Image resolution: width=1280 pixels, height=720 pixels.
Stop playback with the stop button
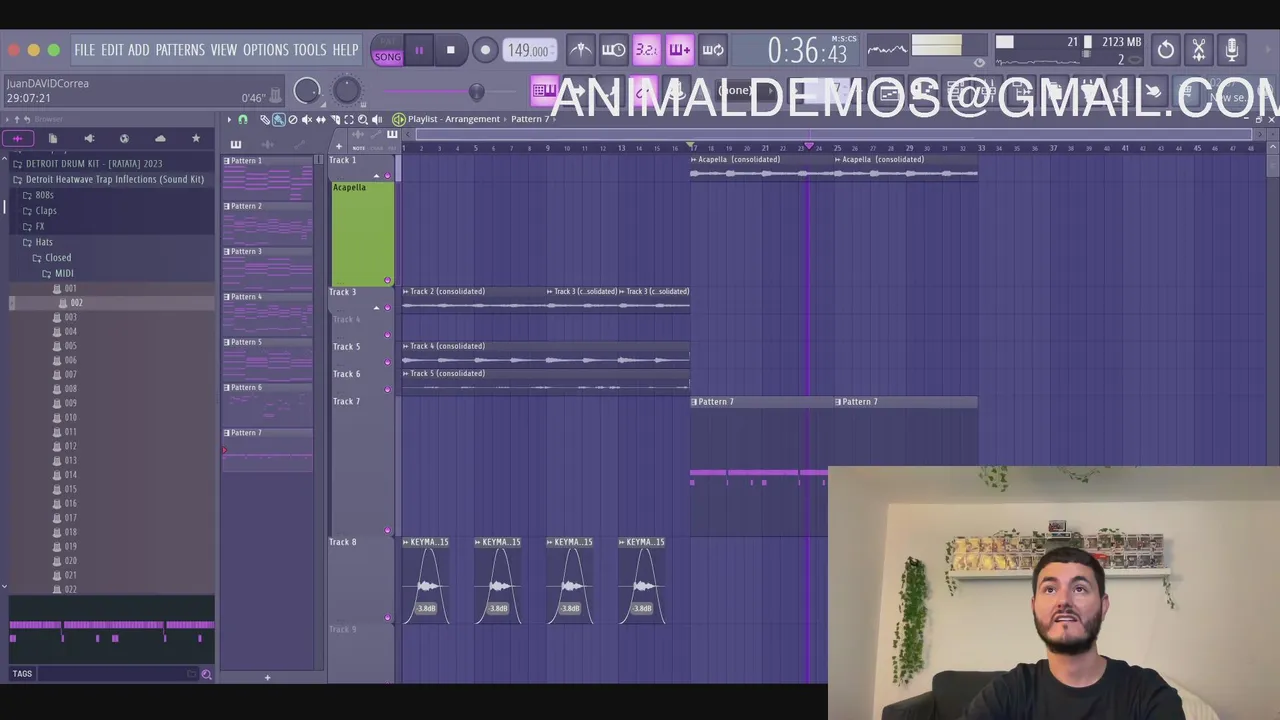451,50
